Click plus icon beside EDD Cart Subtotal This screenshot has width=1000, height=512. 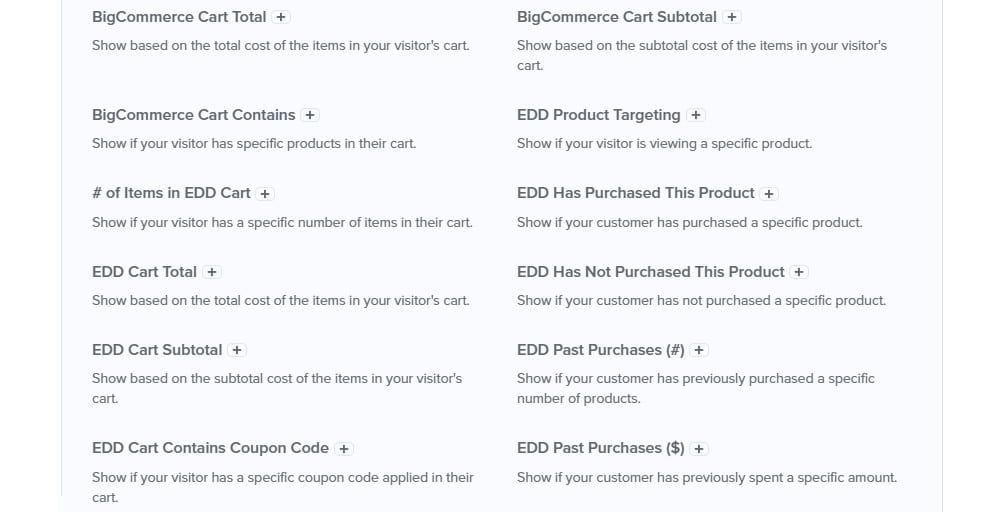tap(237, 350)
